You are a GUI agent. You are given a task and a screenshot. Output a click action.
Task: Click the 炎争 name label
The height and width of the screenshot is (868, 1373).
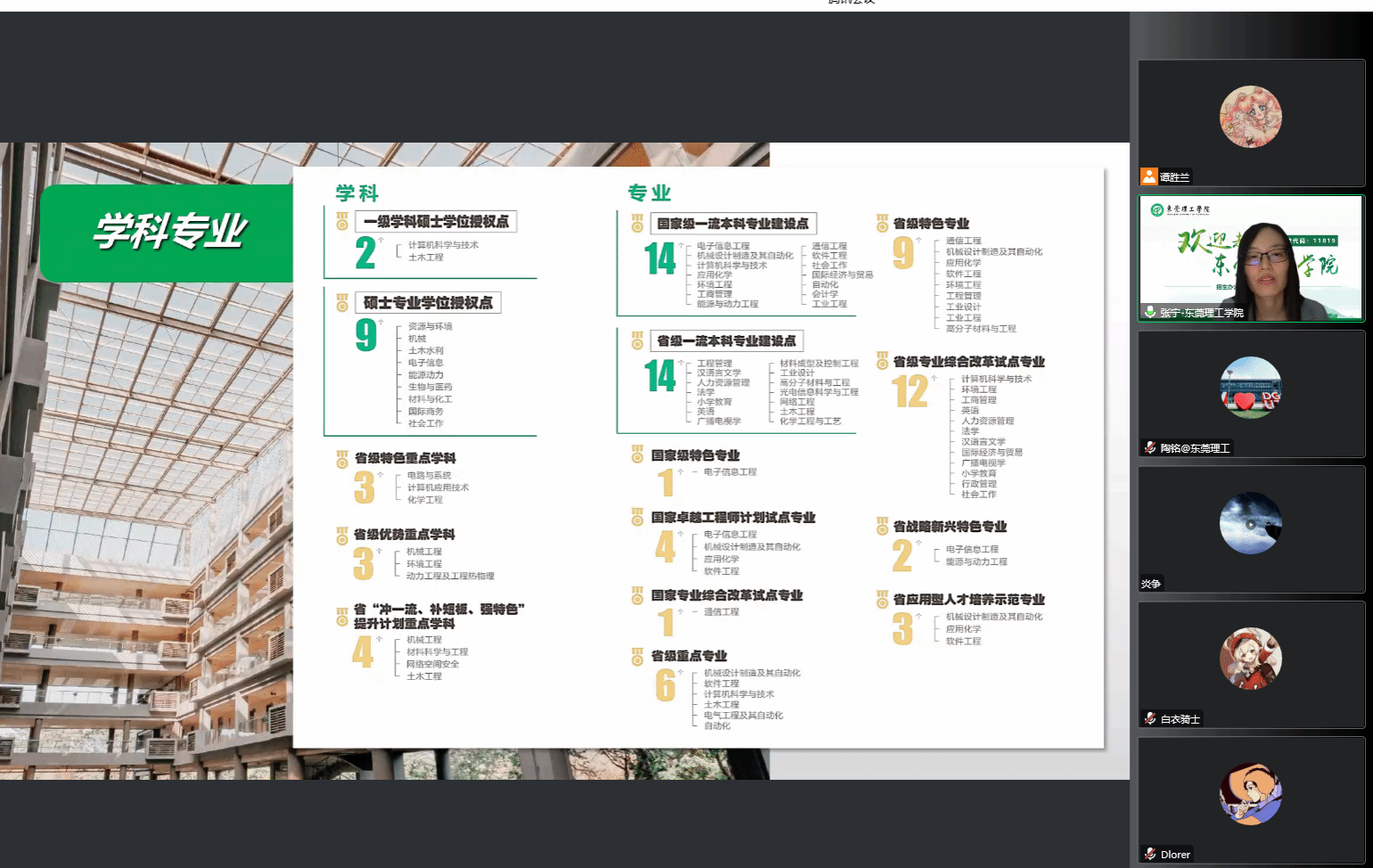[1151, 584]
